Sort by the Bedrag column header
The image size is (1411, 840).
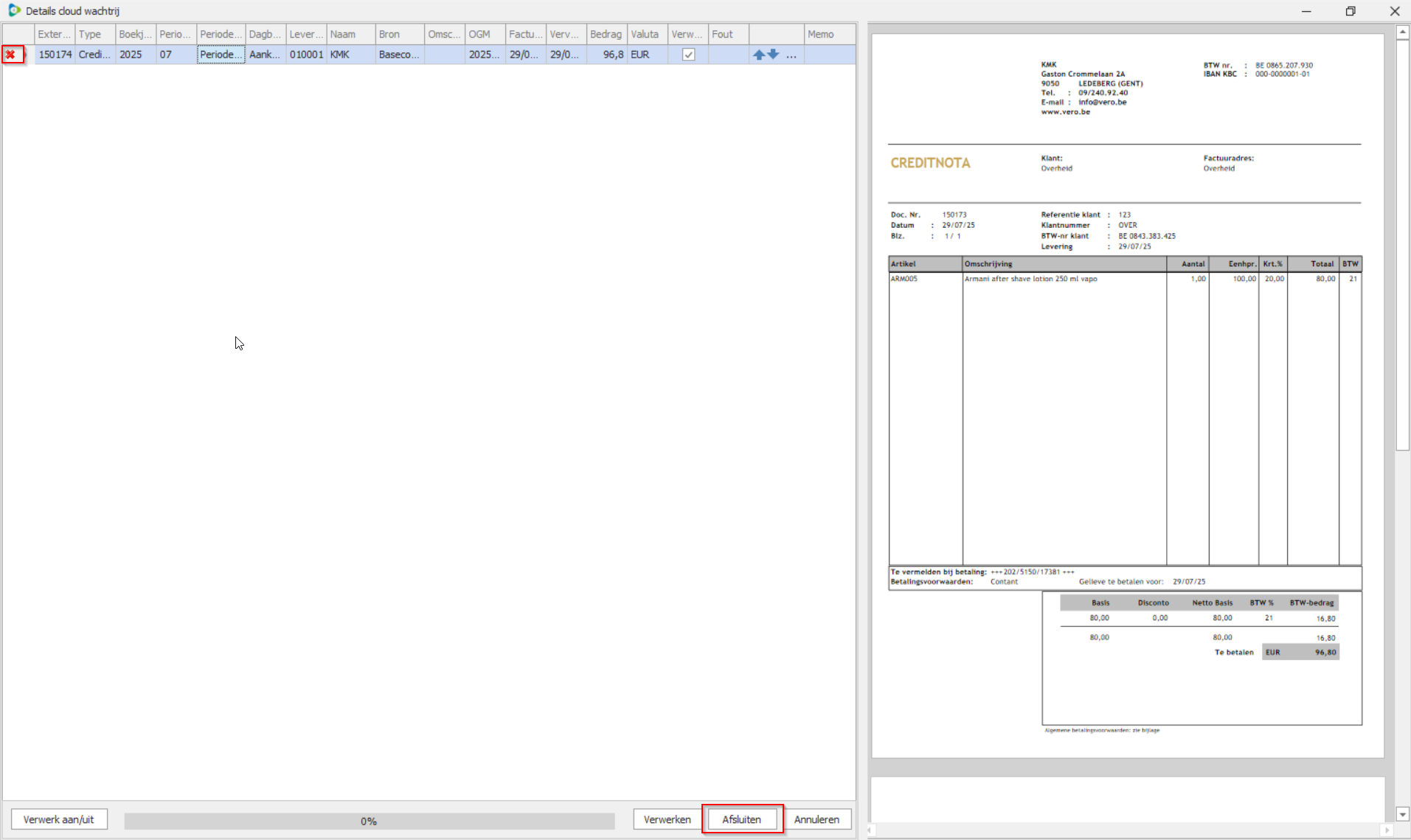point(606,34)
